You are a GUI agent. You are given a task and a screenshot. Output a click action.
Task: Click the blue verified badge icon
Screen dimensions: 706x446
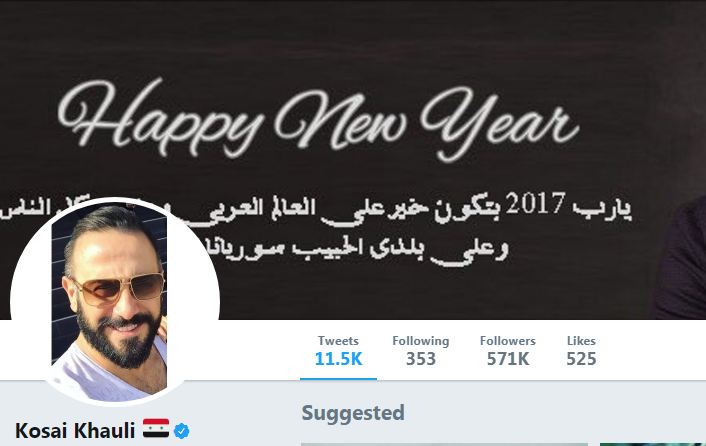coord(181,431)
